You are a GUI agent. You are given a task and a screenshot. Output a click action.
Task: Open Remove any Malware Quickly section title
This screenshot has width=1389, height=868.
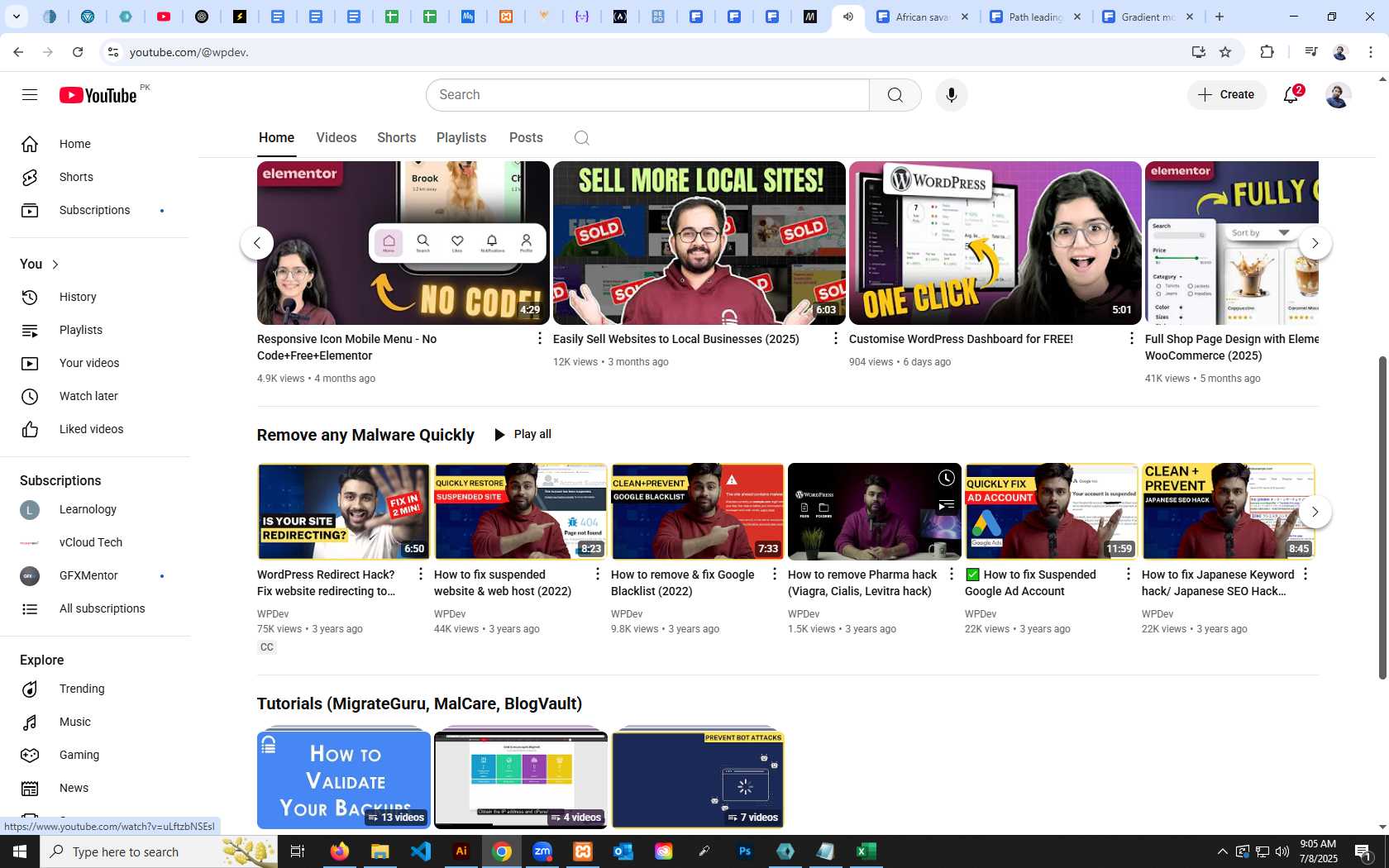[x=365, y=435]
